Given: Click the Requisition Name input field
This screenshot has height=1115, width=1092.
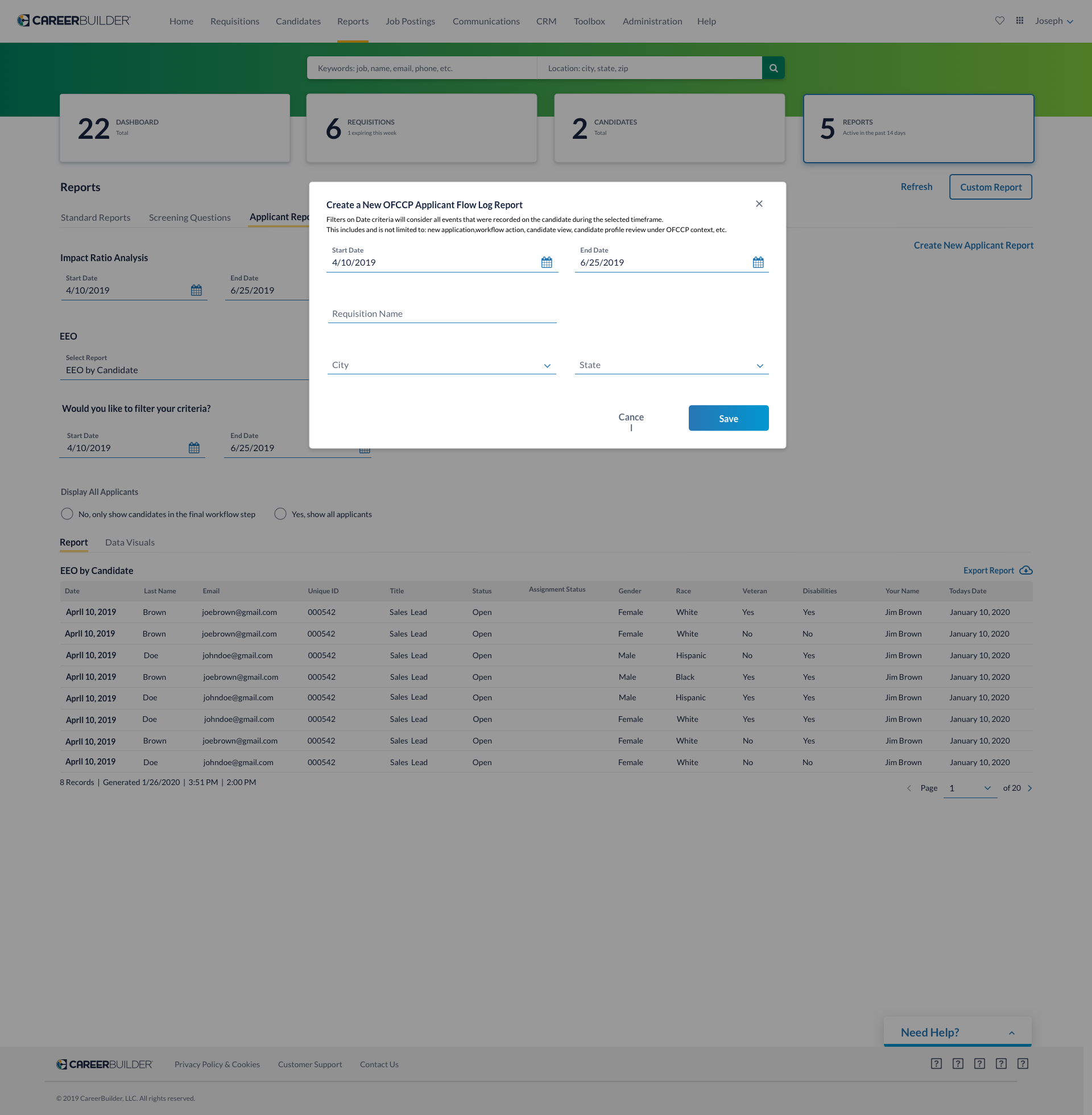Looking at the screenshot, I should 441,314.
